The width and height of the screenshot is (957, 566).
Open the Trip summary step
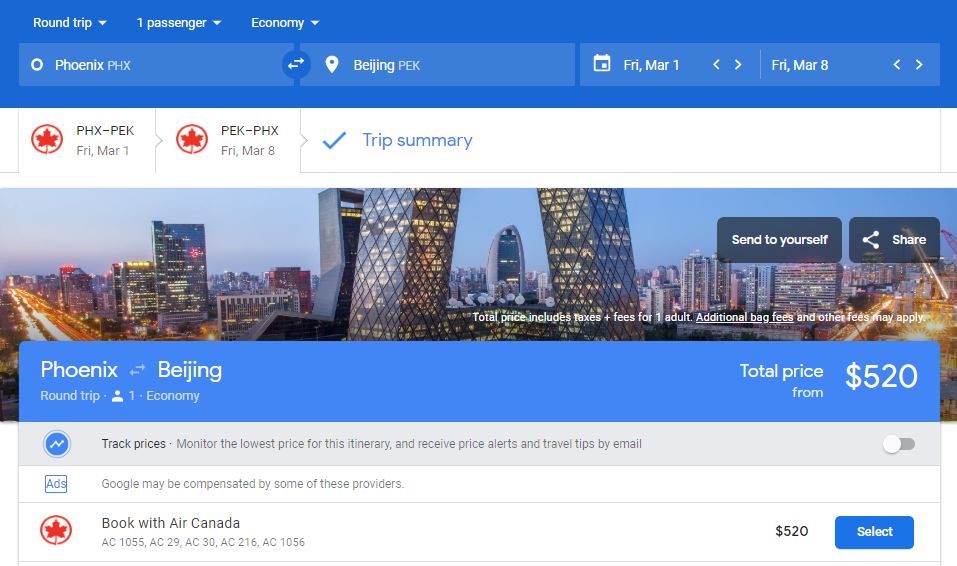point(397,140)
